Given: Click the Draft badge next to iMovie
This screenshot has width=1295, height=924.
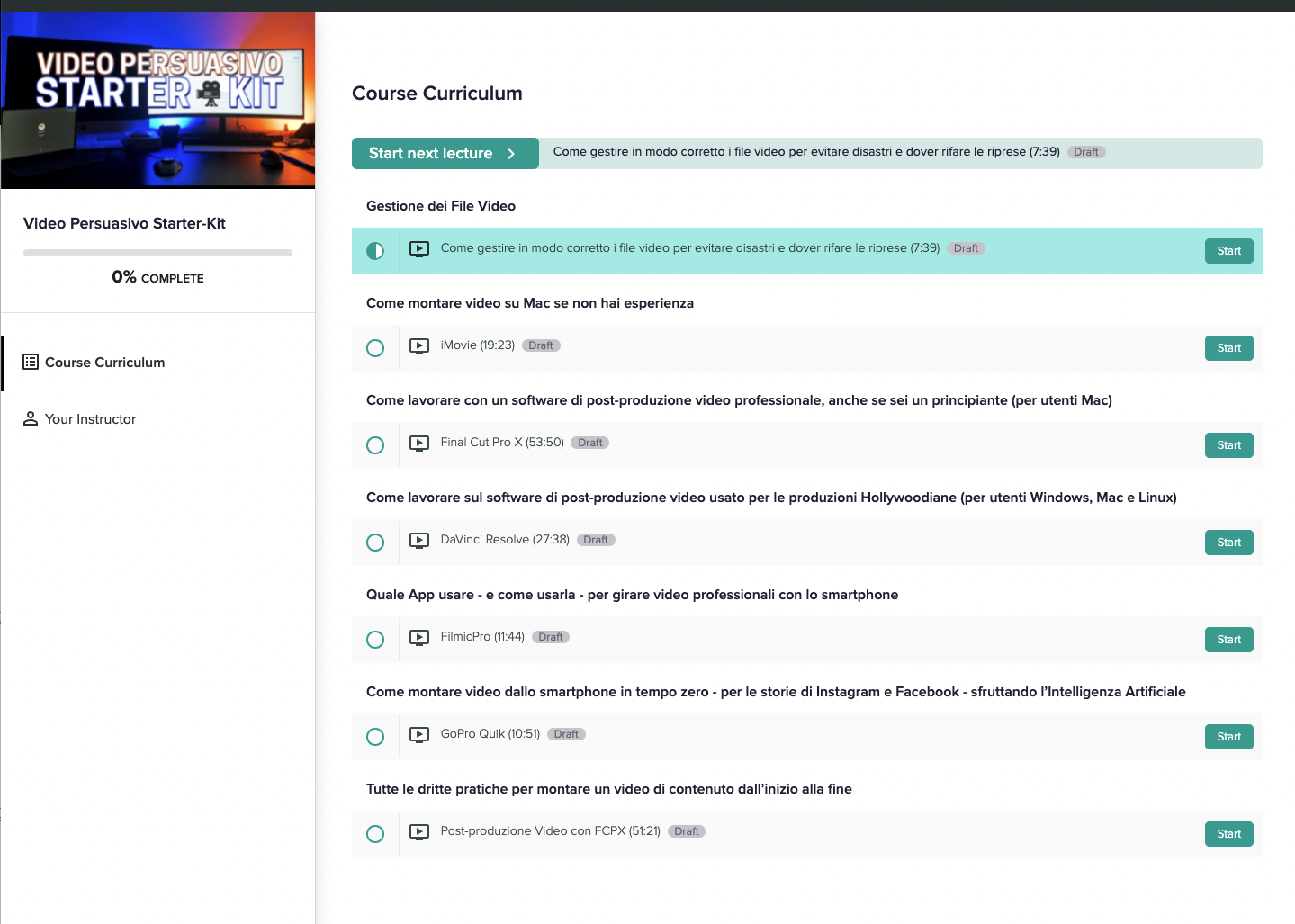Looking at the screenshot, I should tap(541, 345).
